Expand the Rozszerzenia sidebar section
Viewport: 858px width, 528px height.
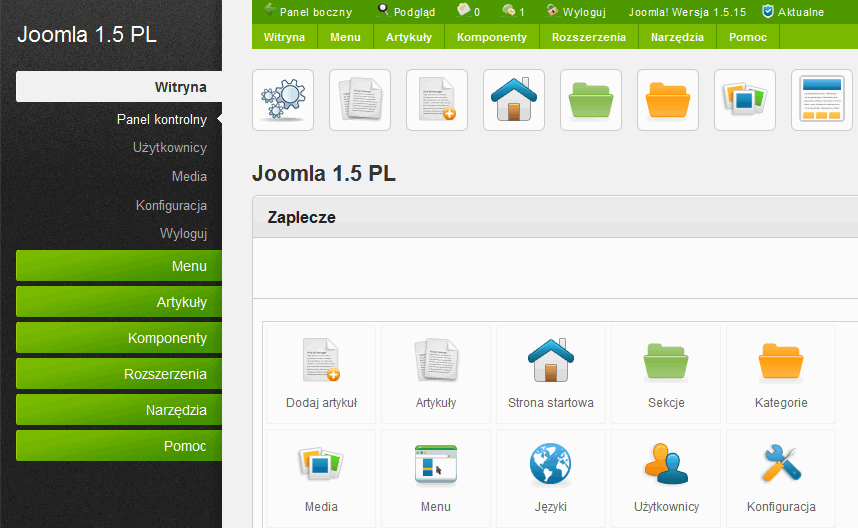point(119,374)
